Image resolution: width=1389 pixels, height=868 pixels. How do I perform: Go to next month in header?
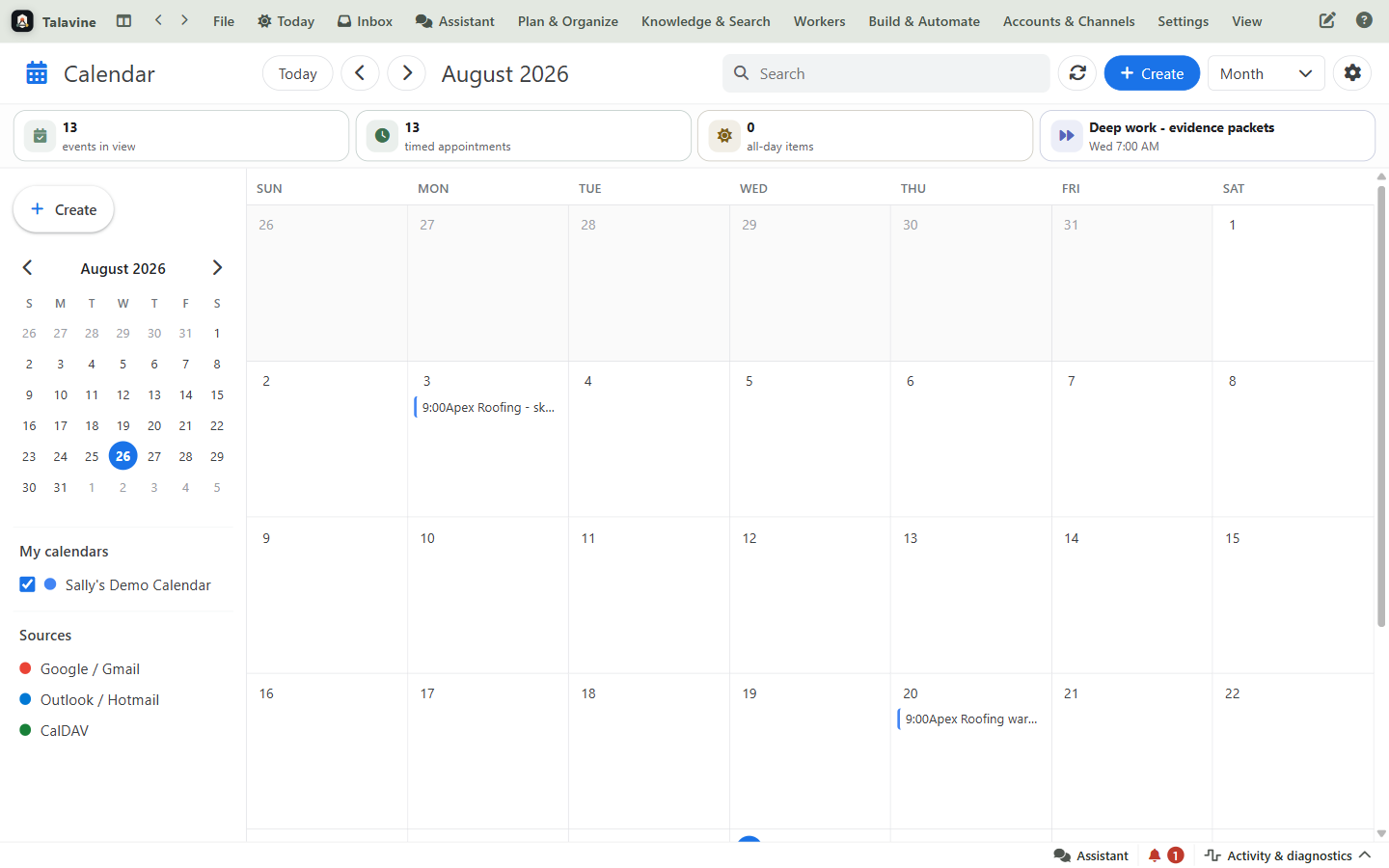click(x=407, y=73)
